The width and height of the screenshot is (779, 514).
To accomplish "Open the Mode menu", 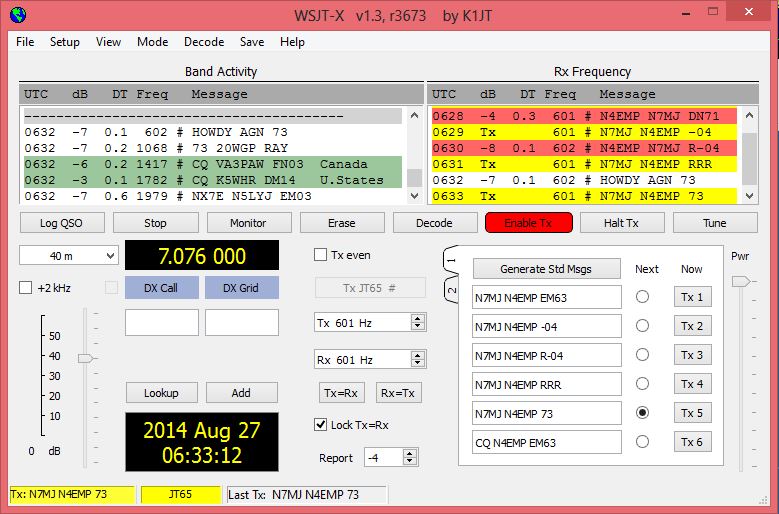I will 153,42.
